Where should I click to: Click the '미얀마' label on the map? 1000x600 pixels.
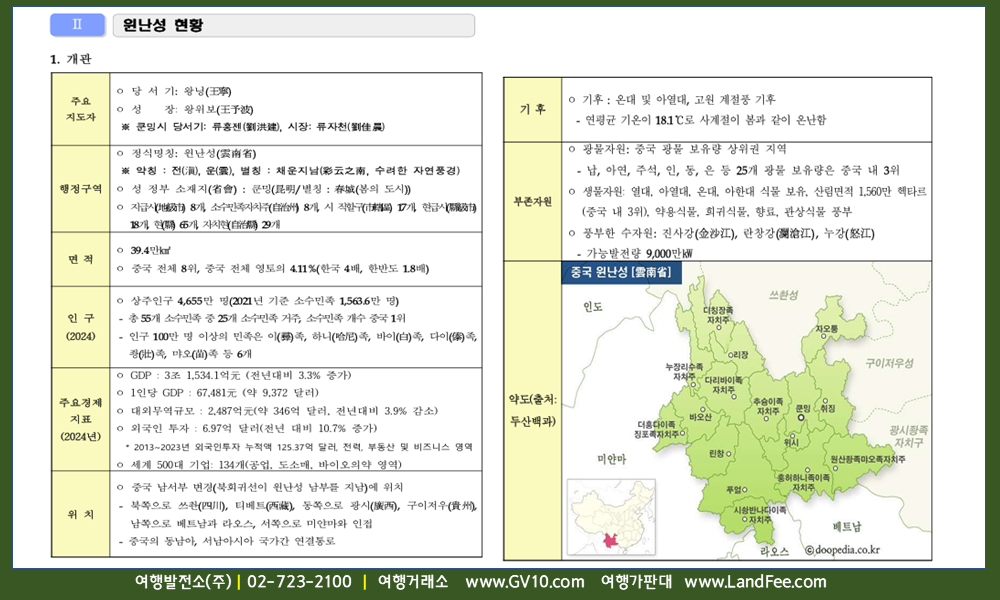pos(612,459)
